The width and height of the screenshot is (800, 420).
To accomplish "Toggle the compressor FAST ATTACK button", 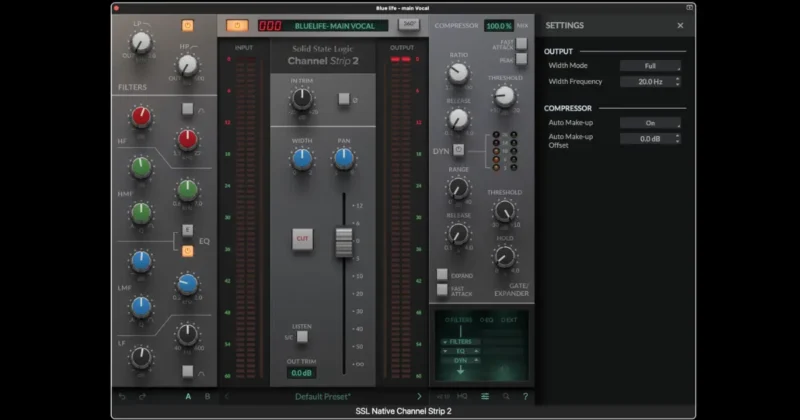I will 521,43.
